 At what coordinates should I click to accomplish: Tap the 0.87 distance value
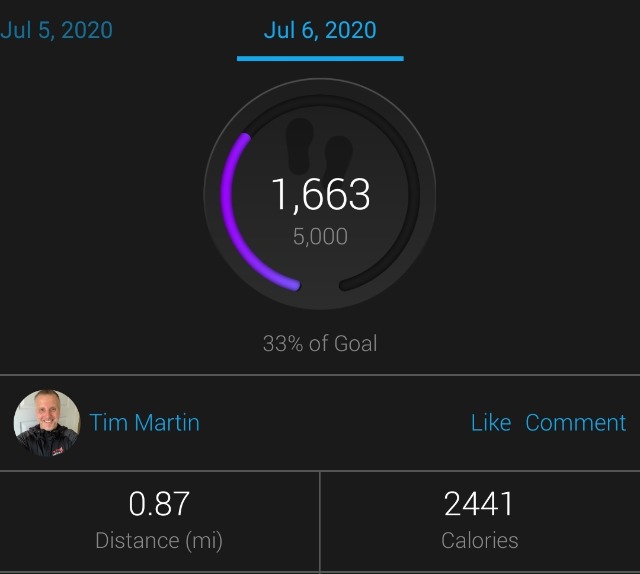tap(159, 504)
